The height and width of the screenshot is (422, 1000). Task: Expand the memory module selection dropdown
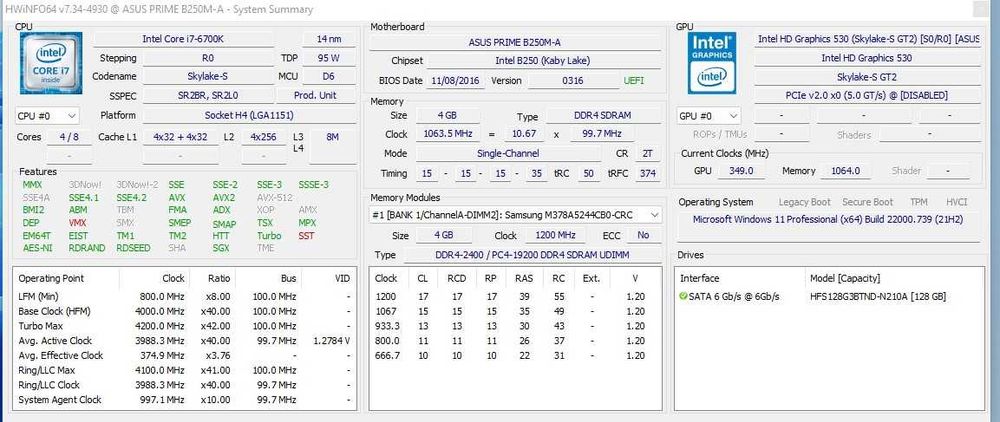click(x=515, y=215)
